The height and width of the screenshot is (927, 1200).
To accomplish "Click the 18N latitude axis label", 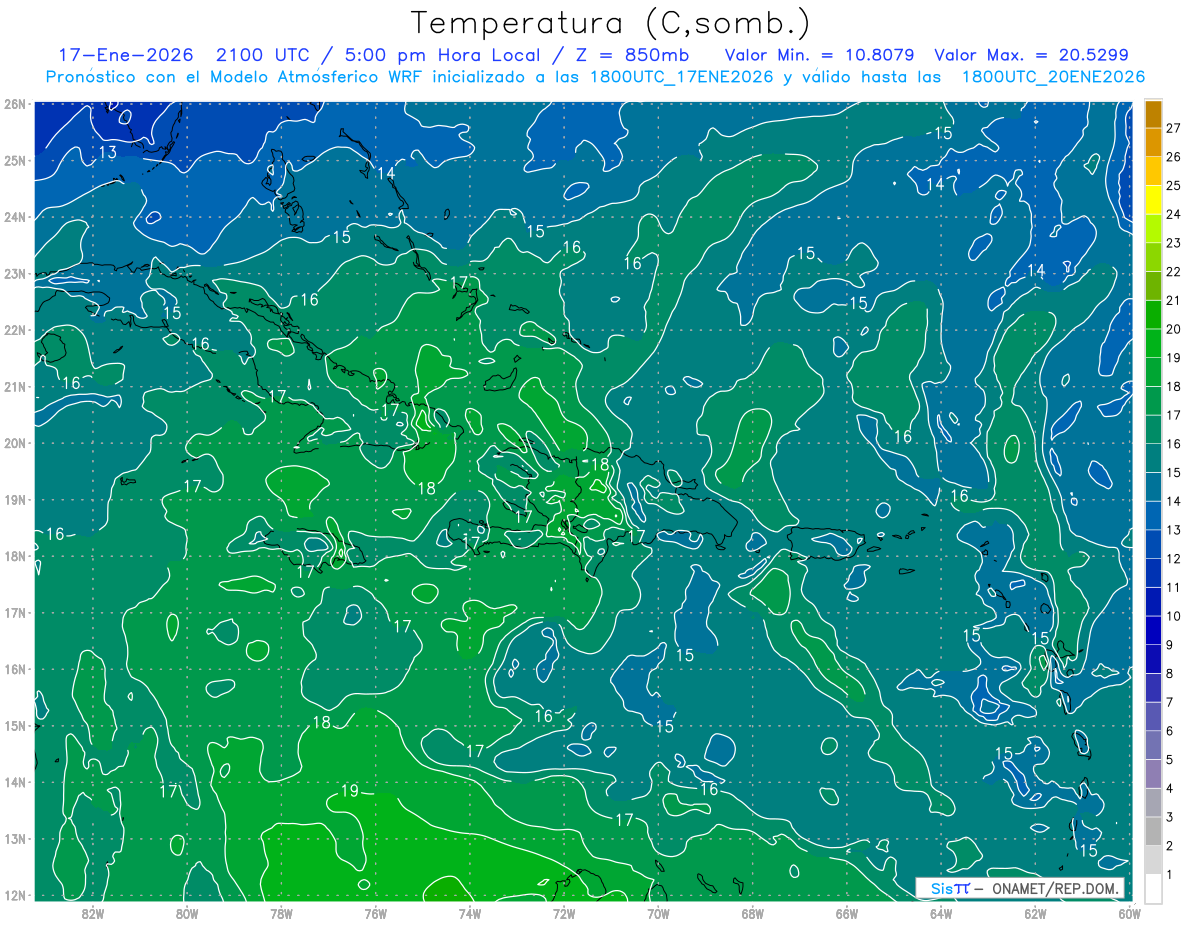I will click(x=15, y=556).
